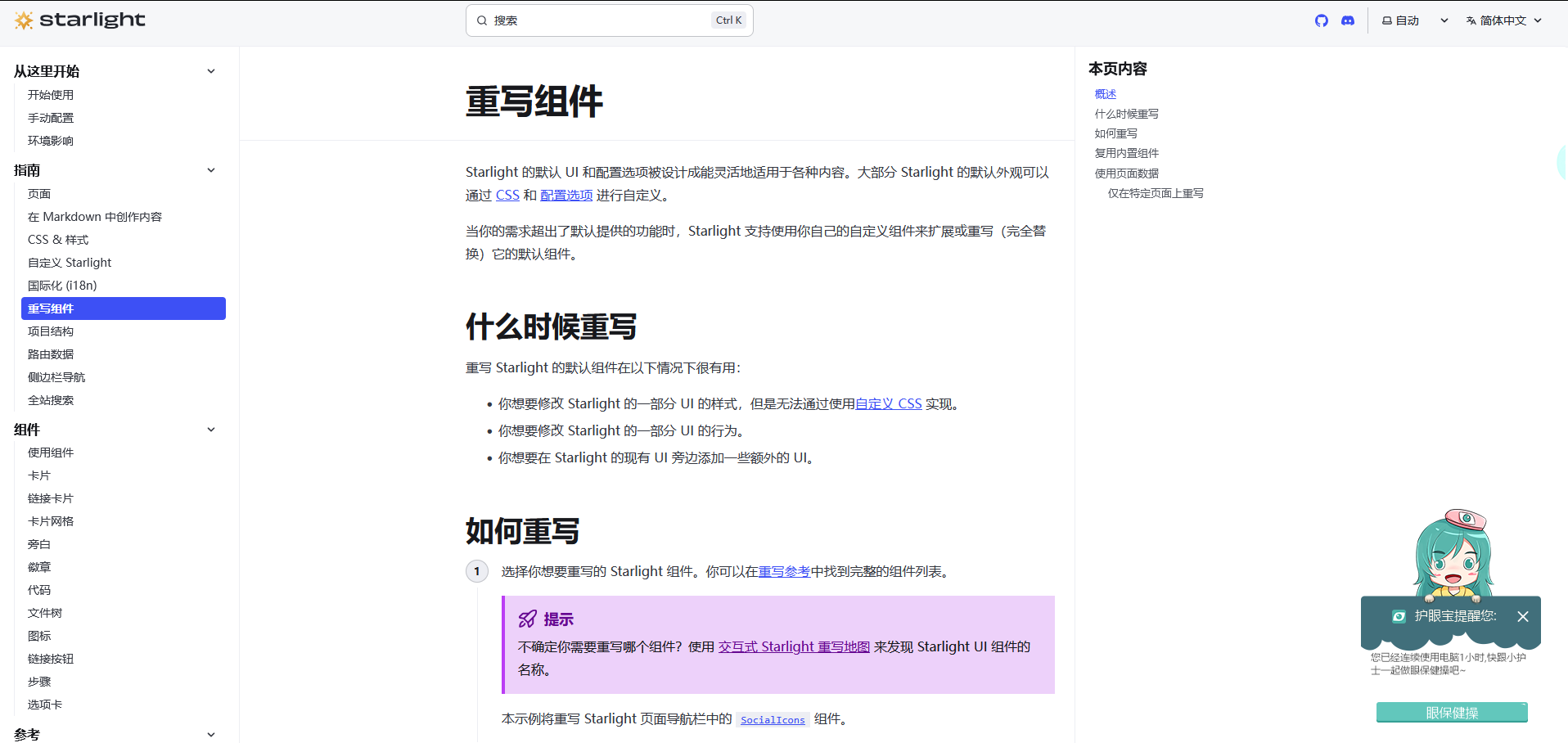Click the rocket icon in the tip box
Screen dimensions: 1568x743
click(526, 619)
